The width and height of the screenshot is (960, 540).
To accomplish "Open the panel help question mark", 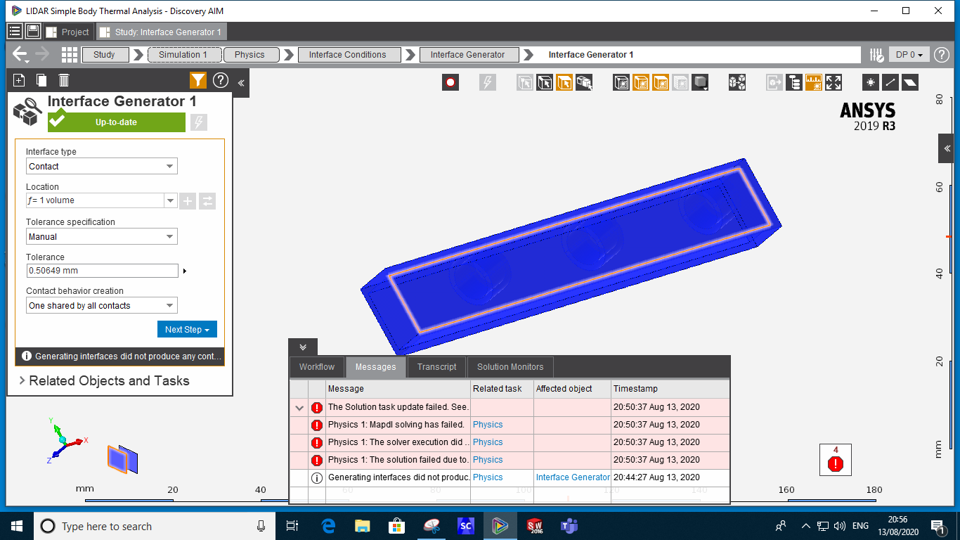I will click(220, 80).
